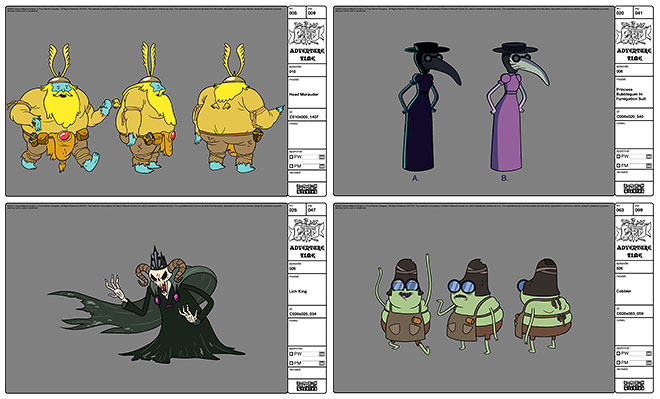Click the Cartoon Network Studios logo on Cobbler sheet

[x=634, y=386]
